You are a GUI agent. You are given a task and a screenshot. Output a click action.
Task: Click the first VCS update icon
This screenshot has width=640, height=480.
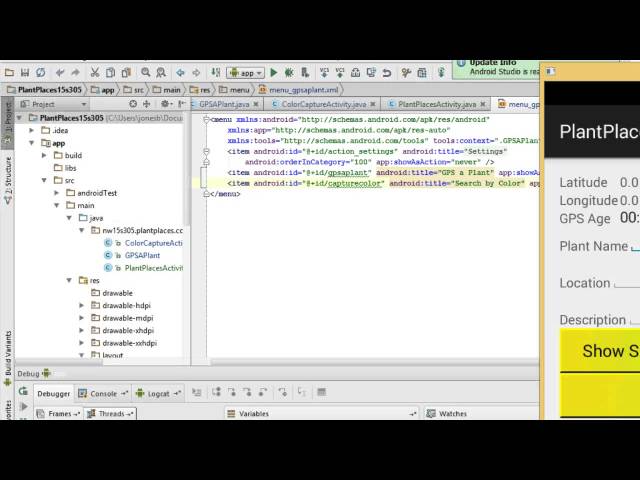point(324,73)
